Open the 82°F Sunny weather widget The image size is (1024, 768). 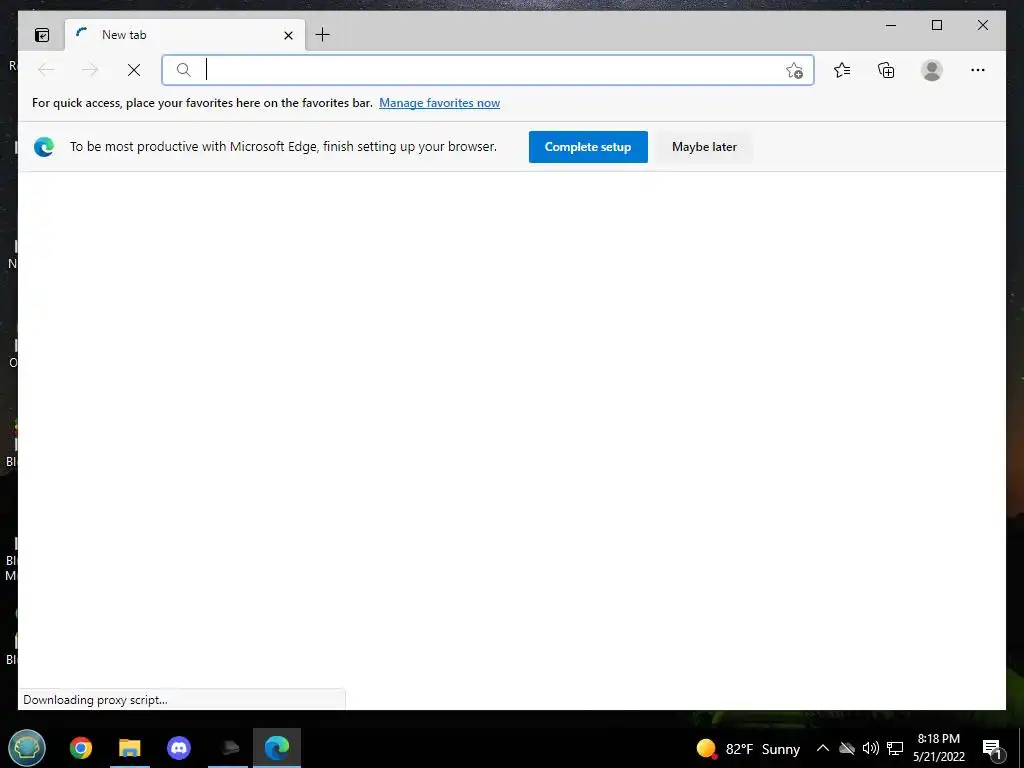coord(748,748)
